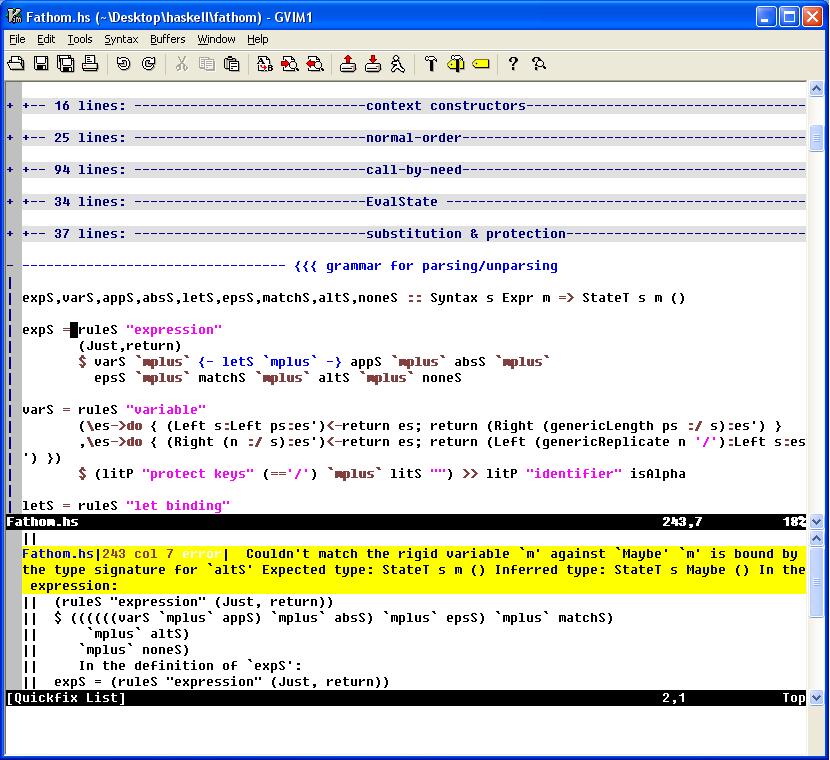Collapse the 'grammar for parsing/unparsing' fold
Image resolution: width=830 pixels, height=760 pixels.
coord(10,266)
